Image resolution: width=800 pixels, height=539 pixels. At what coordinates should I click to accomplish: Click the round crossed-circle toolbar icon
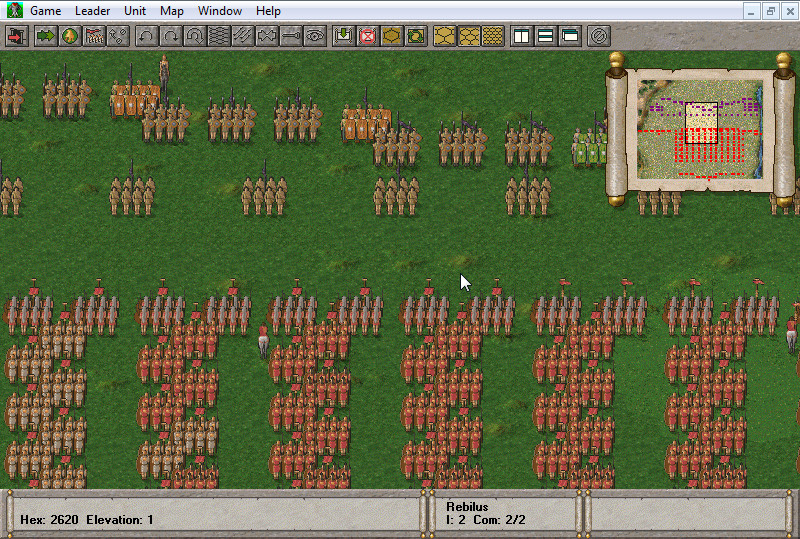[598, 36]
